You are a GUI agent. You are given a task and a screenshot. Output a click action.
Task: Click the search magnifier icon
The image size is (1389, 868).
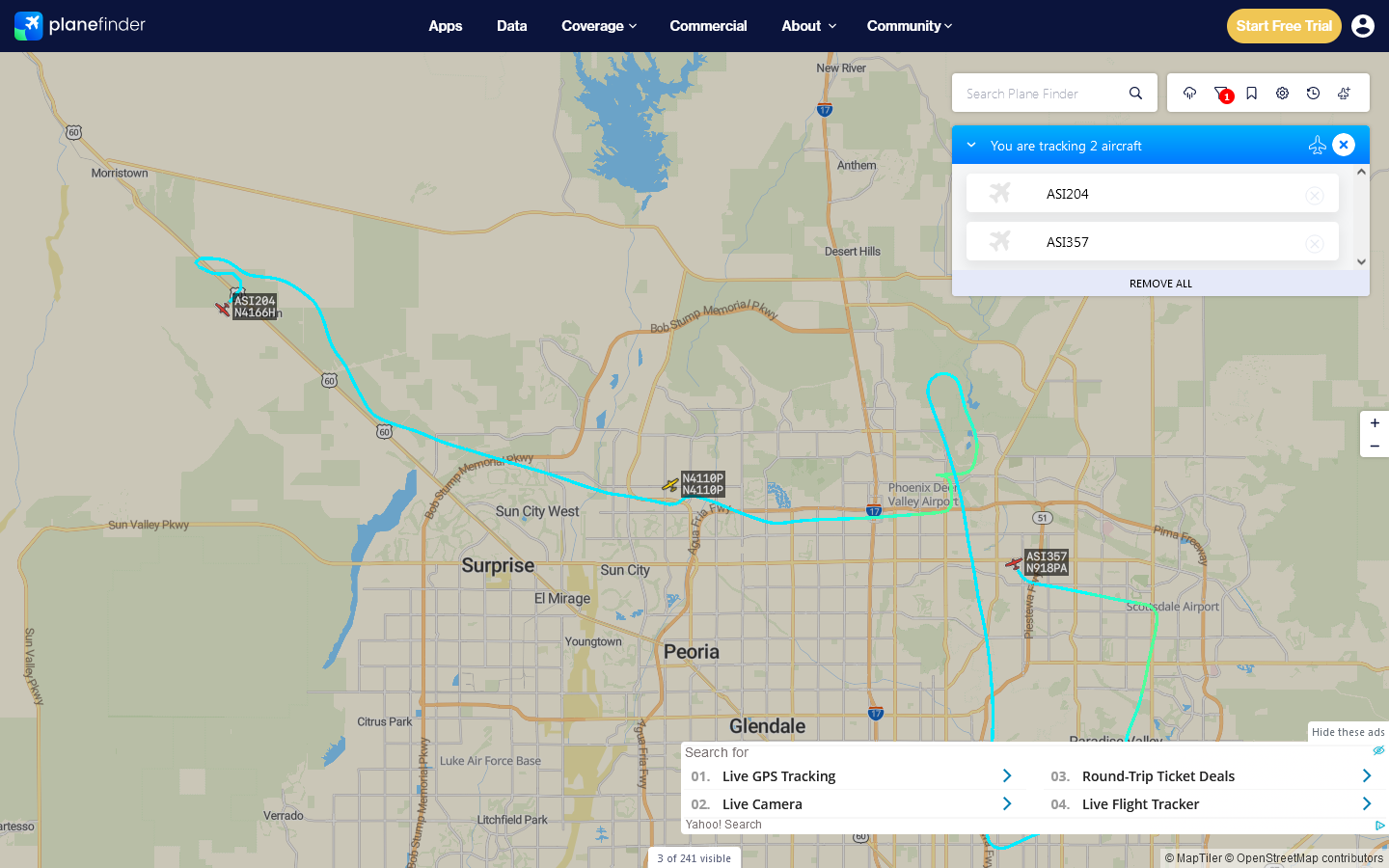click(1135, 94)
